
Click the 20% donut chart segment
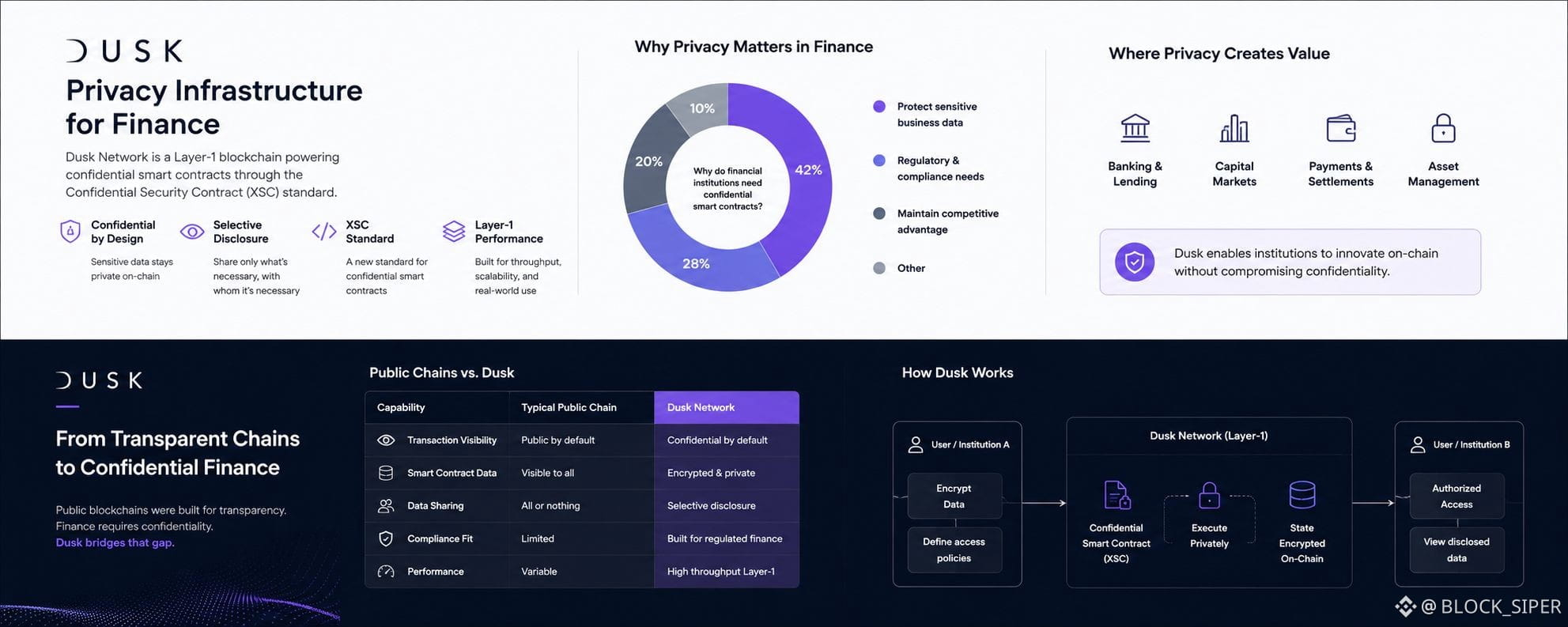tap(647, 162)
